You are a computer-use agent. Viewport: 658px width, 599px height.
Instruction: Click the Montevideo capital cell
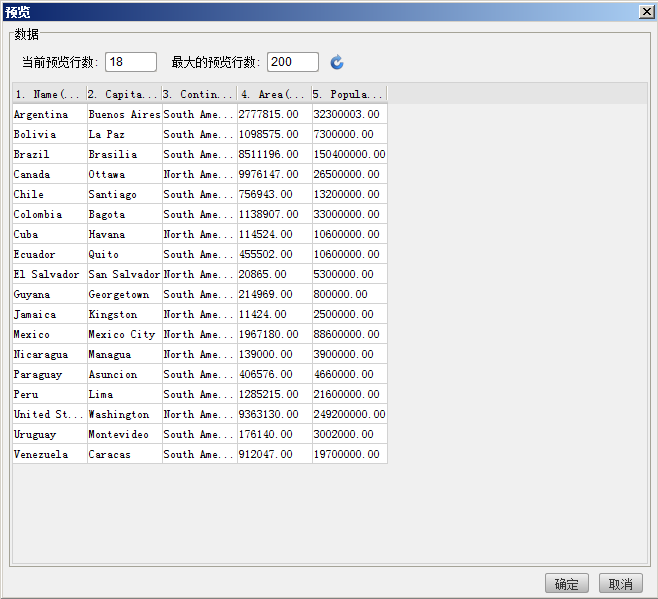125,434
